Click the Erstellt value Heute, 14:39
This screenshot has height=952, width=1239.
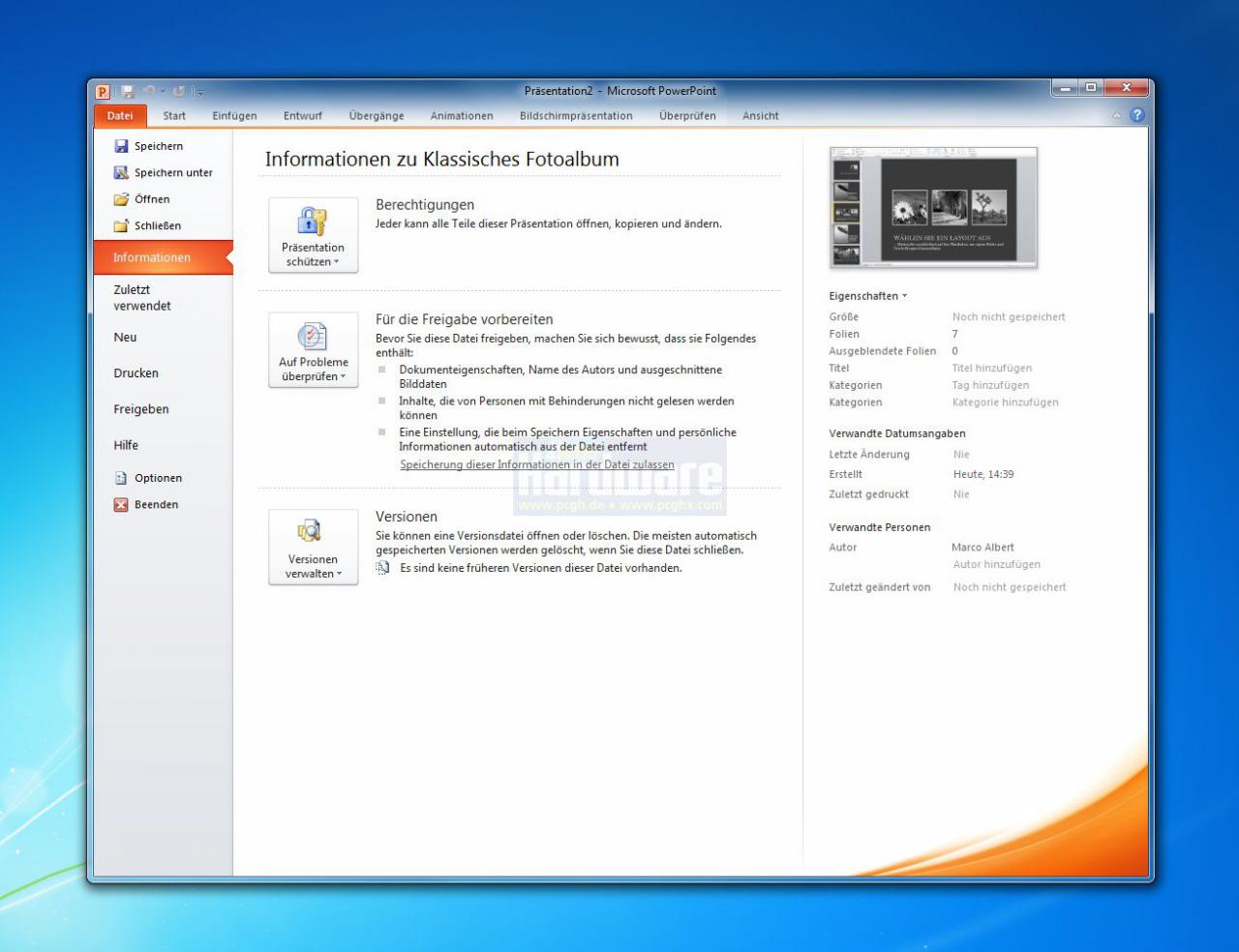(983, 474)
